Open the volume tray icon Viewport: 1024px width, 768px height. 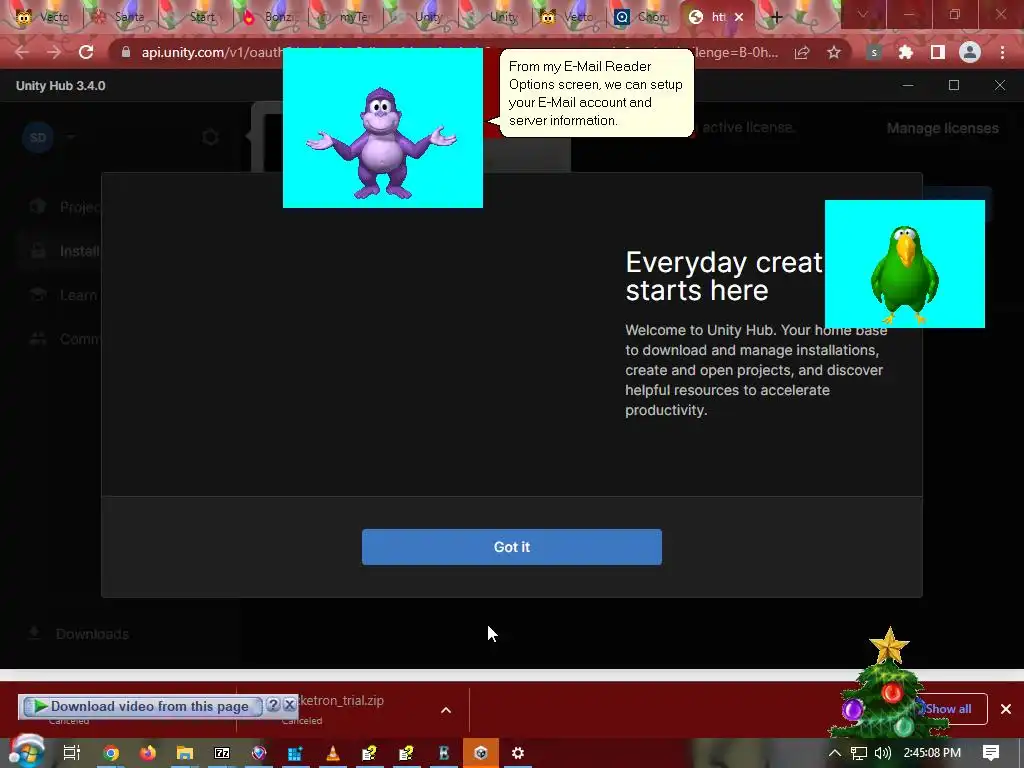[883, 753]
